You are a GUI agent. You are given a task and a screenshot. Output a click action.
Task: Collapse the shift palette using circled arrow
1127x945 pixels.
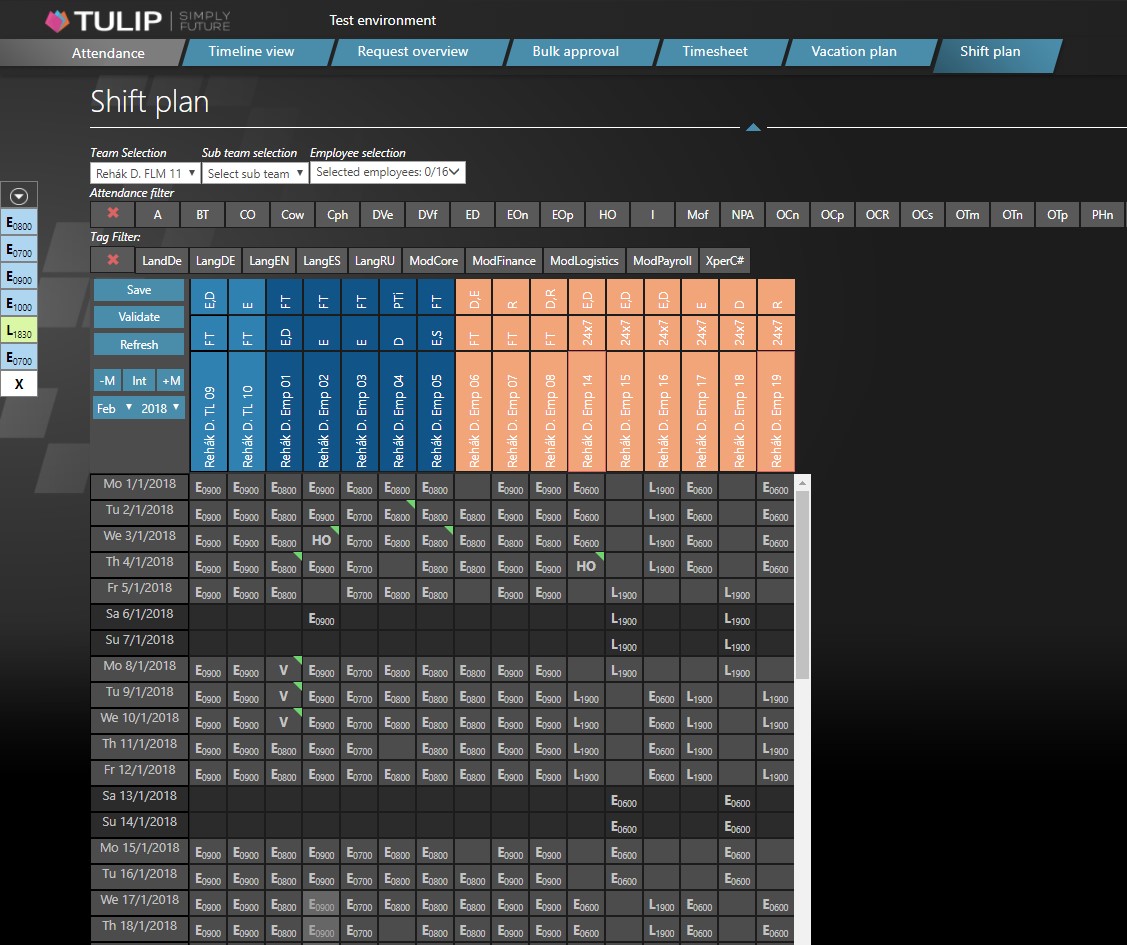tap(19, 196)
